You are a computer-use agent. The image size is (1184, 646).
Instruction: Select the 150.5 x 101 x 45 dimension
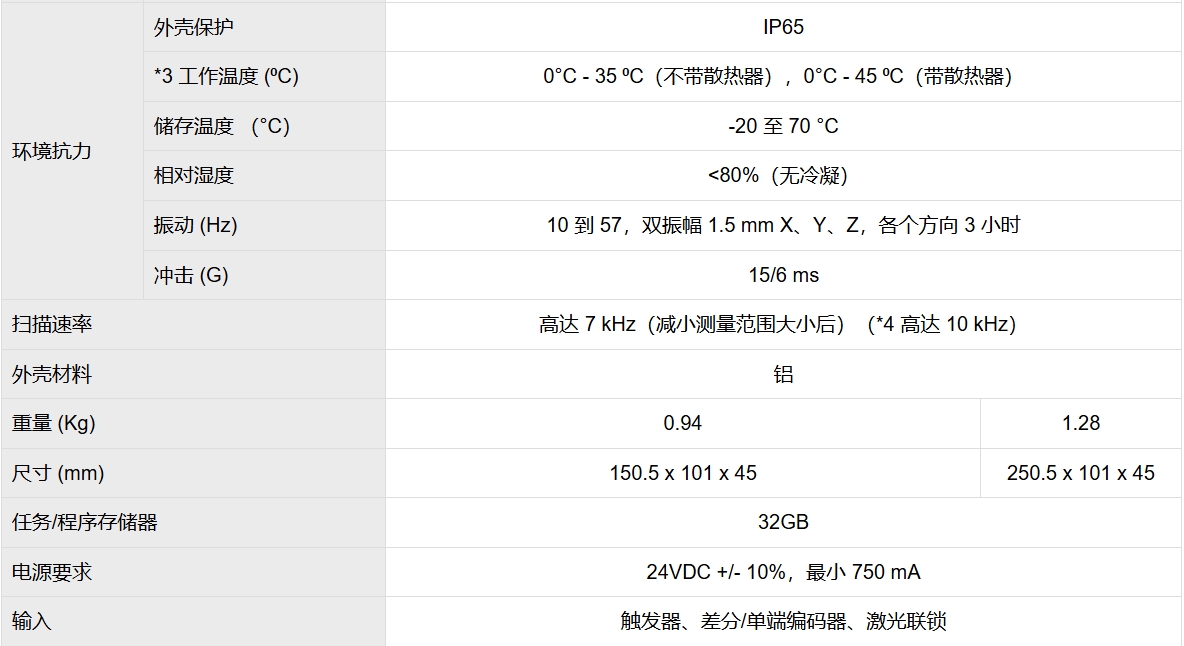pyautogui.click(x=683, y=473)
